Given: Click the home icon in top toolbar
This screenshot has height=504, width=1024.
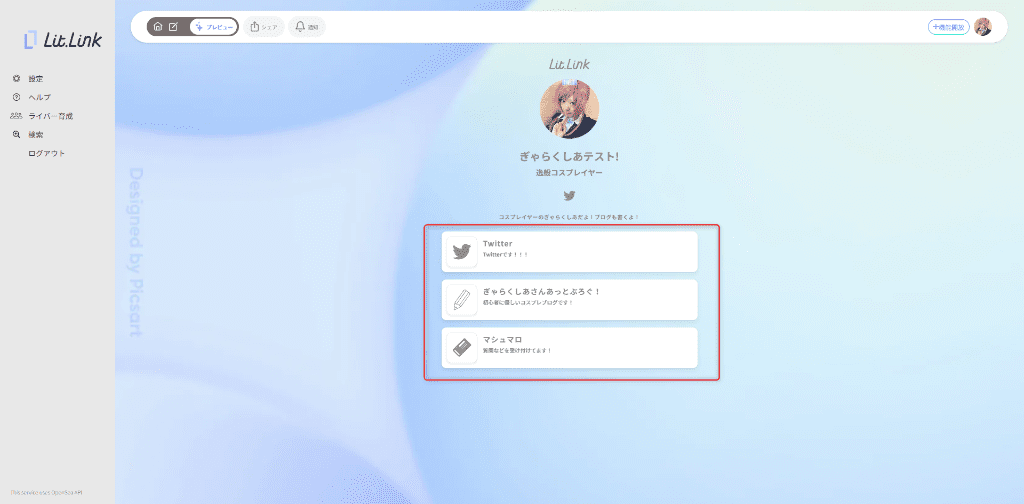Looking at the screenshot, I should (x=158, y=27).
